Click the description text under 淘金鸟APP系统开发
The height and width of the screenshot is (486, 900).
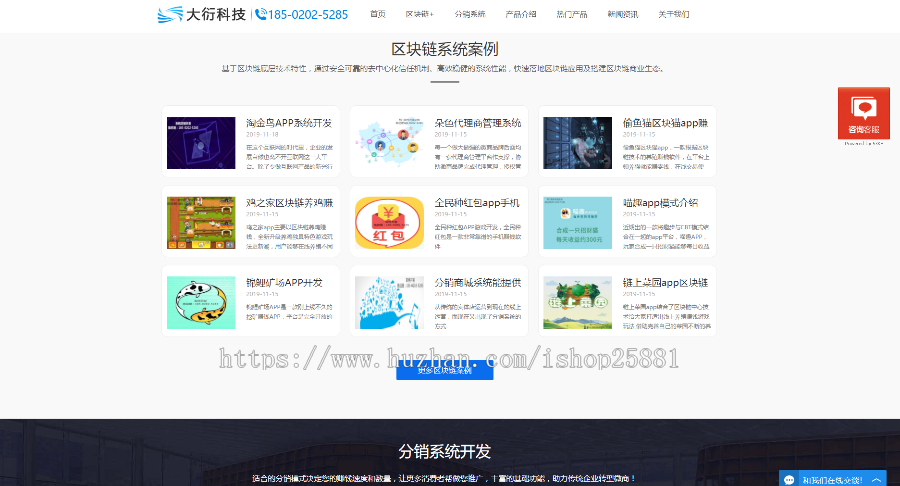point(289,157)
